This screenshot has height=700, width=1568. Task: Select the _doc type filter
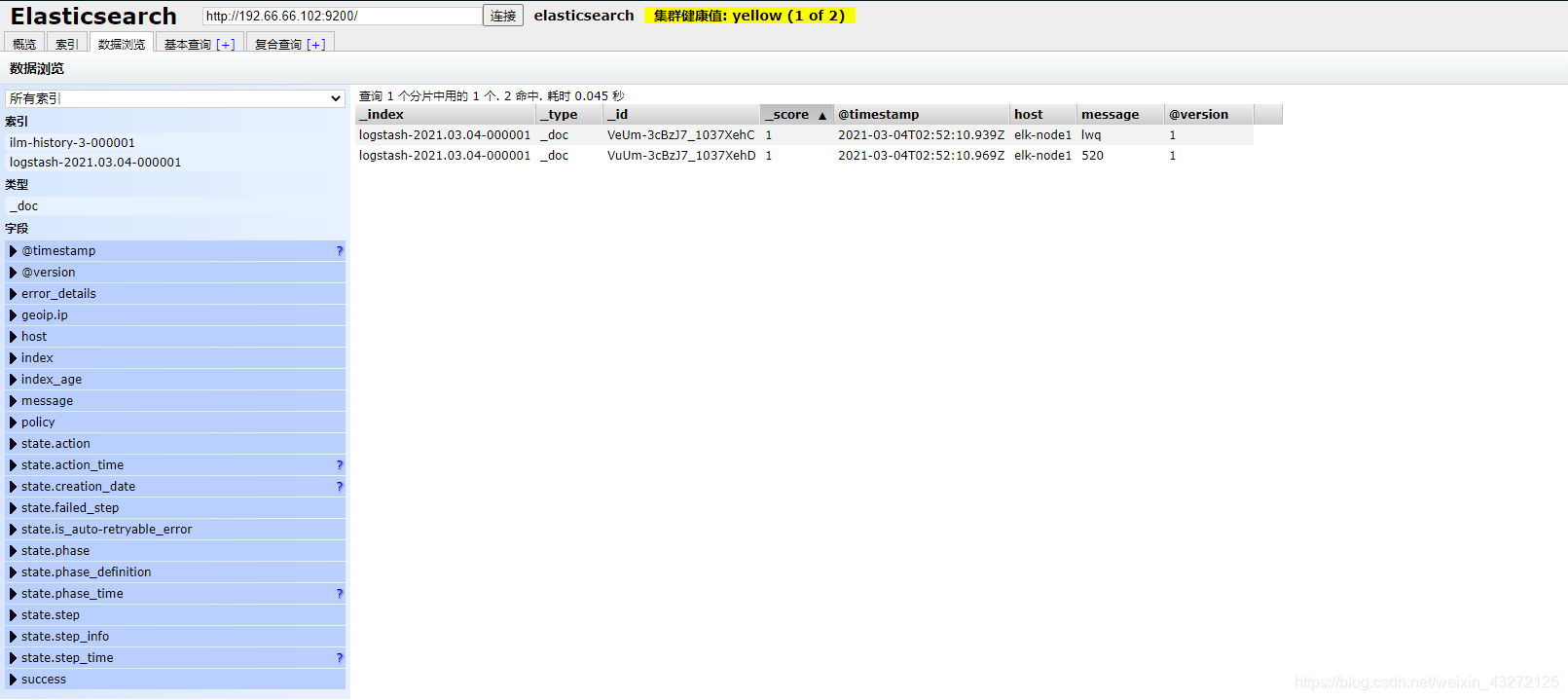(175, 205)
